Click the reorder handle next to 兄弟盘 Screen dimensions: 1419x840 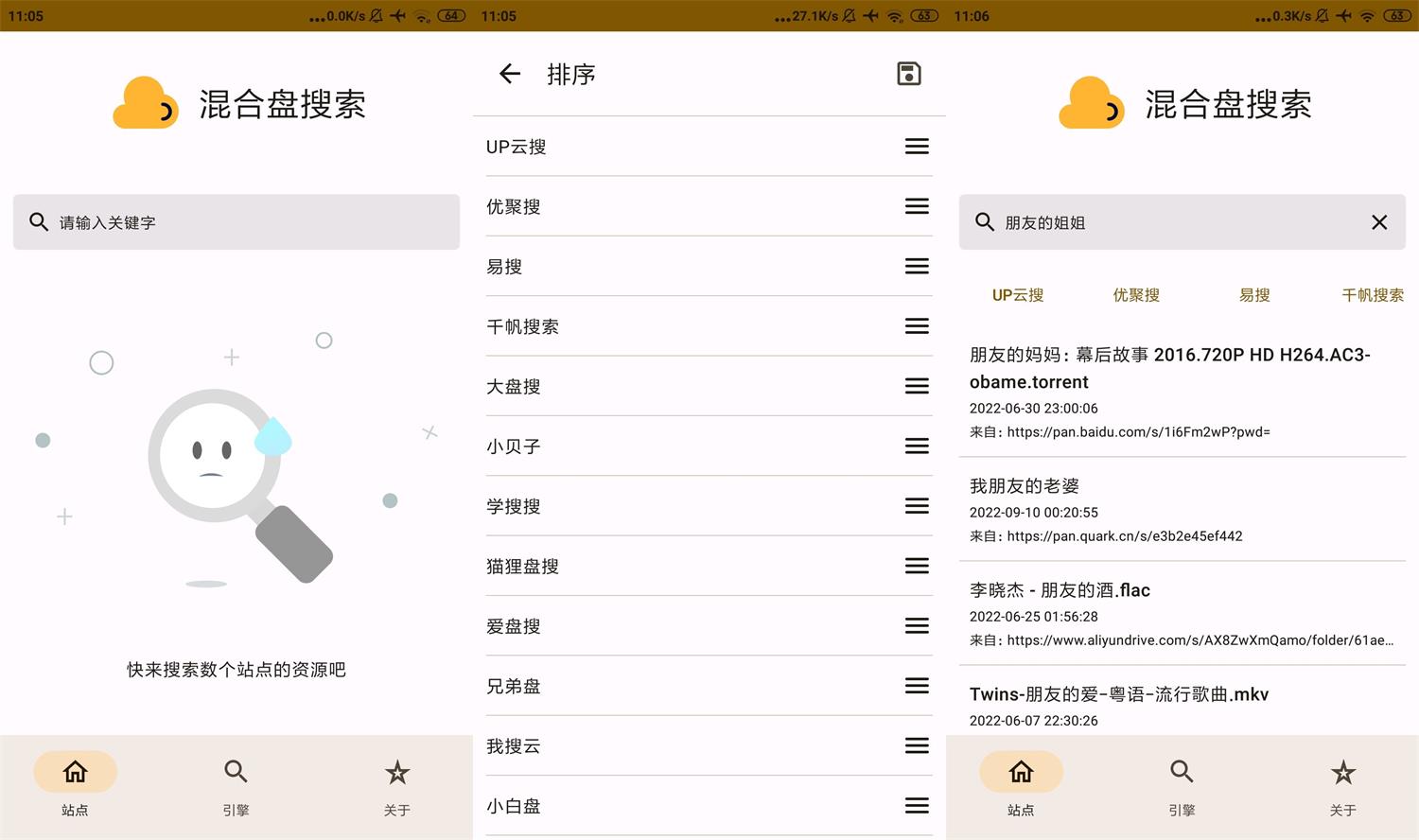click(x=916, y=685)
